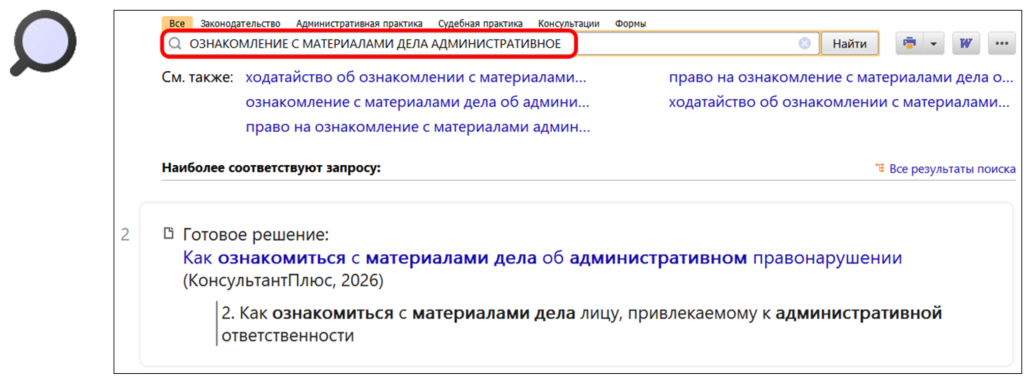This screenshot has height=380, width=1024.
Task: Open the Административная практика tab
Action: click(359, 24)
